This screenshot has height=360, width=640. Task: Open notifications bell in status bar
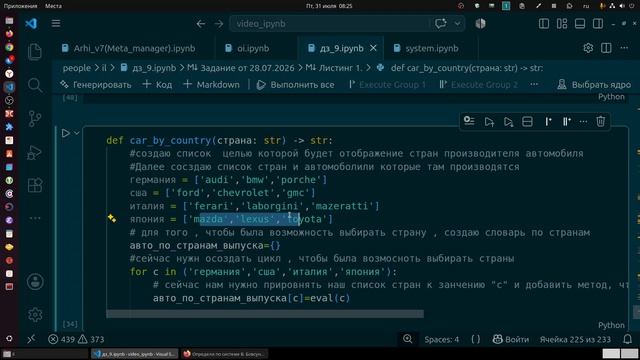click(627, 339)
